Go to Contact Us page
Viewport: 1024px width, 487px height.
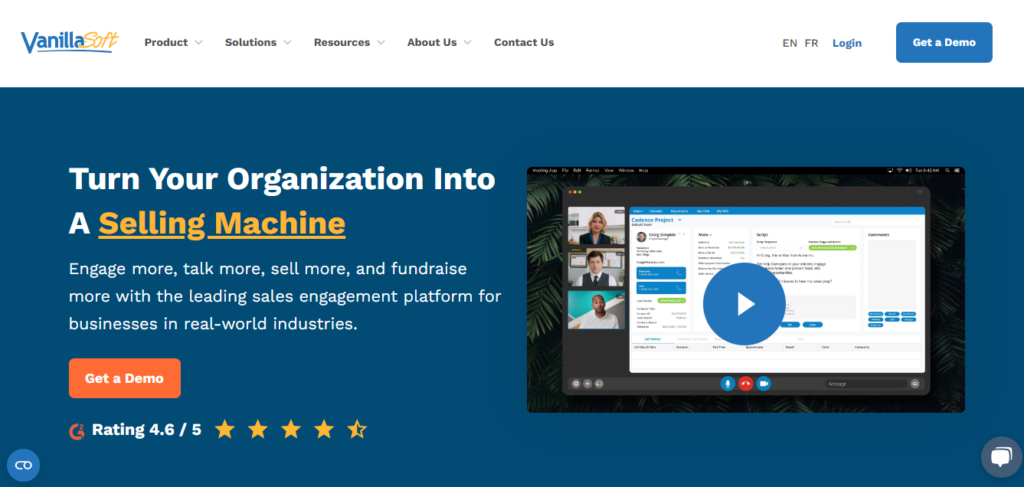click(x=524, y=43)
